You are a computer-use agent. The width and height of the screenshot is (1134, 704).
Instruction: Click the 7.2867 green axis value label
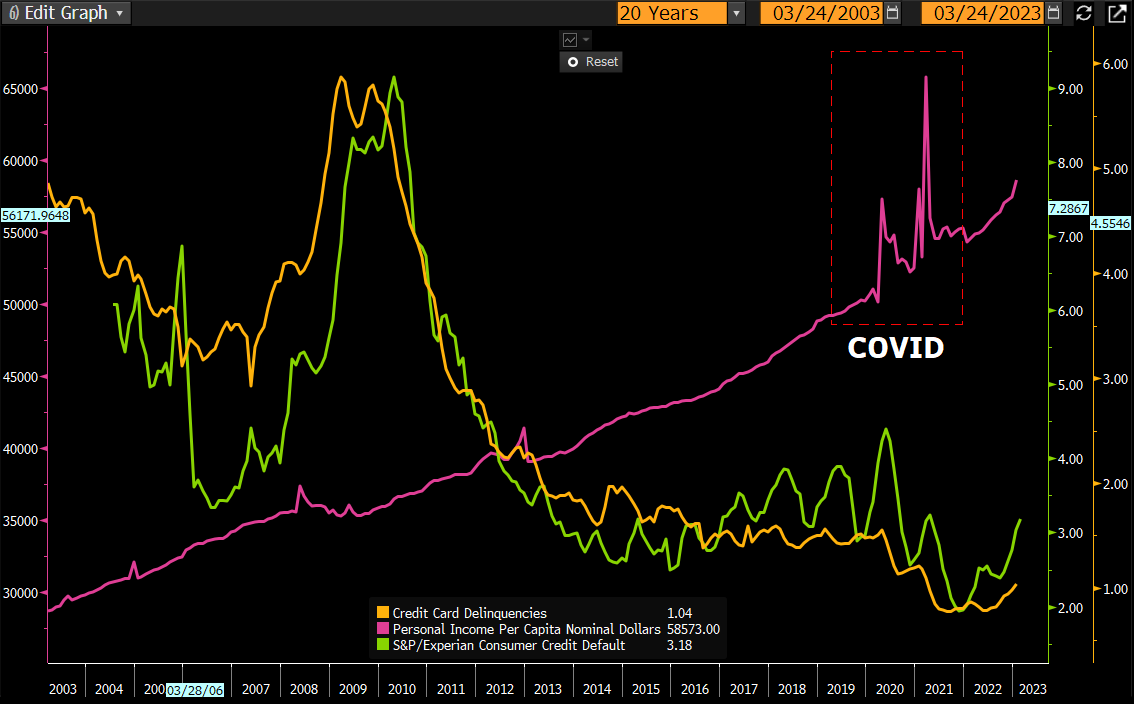pyautogui.click(x=1068, y=208)
